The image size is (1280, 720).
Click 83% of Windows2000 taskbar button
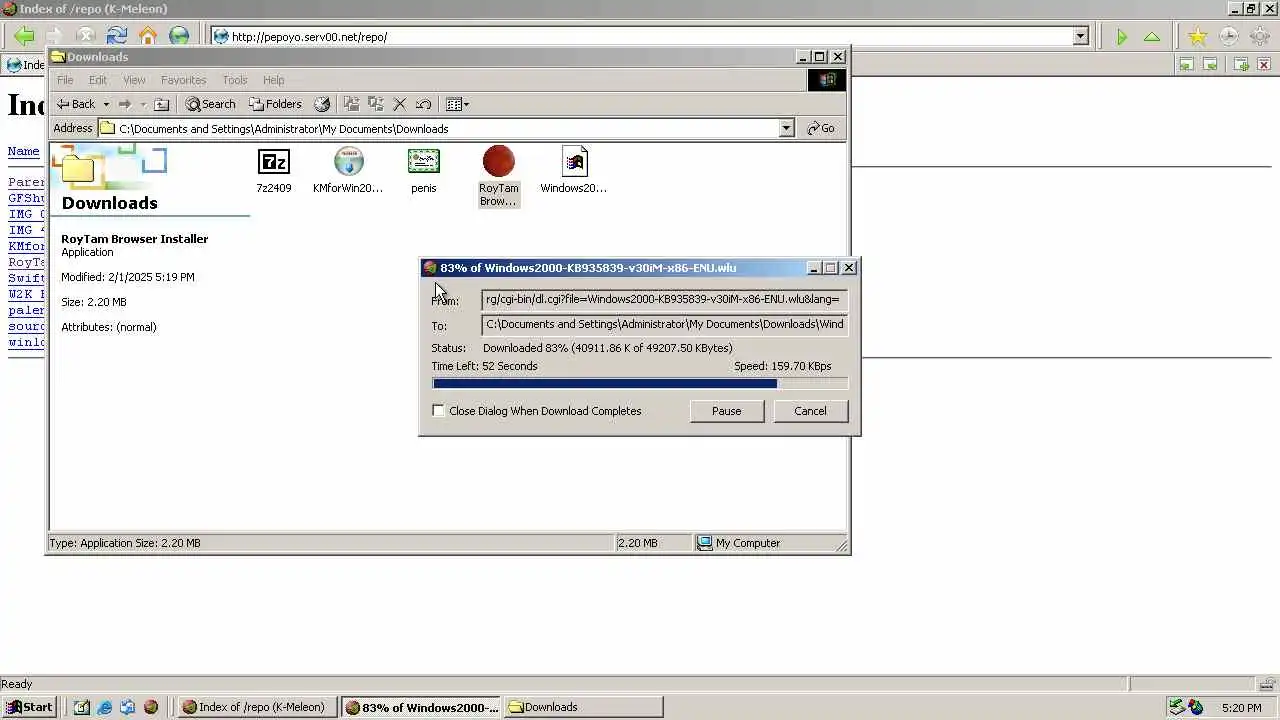point(420,707)
